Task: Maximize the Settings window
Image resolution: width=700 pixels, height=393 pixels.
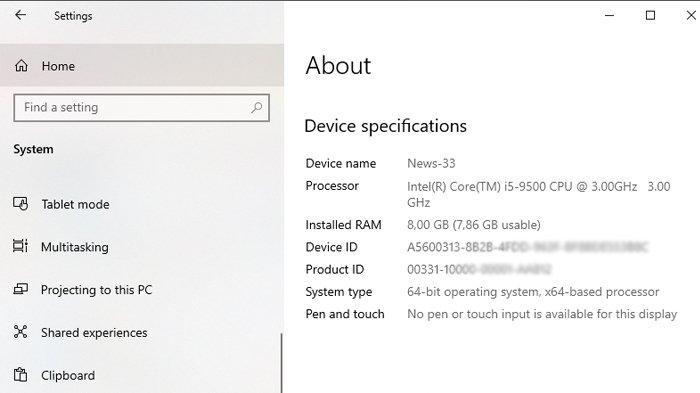Action: [x=650, y=16]
